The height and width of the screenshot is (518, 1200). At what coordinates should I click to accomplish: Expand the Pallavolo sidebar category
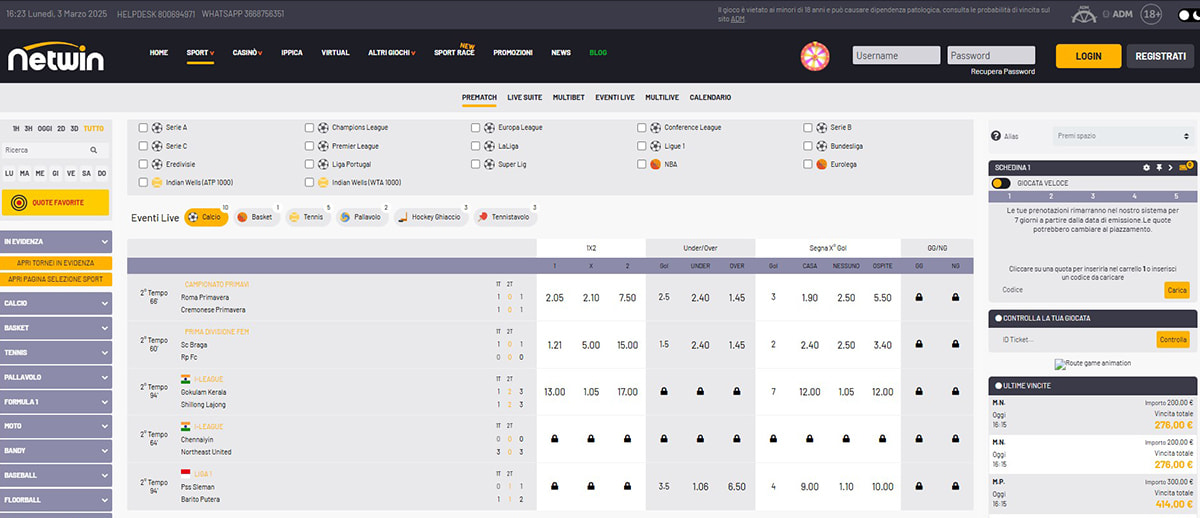point(56,376)
